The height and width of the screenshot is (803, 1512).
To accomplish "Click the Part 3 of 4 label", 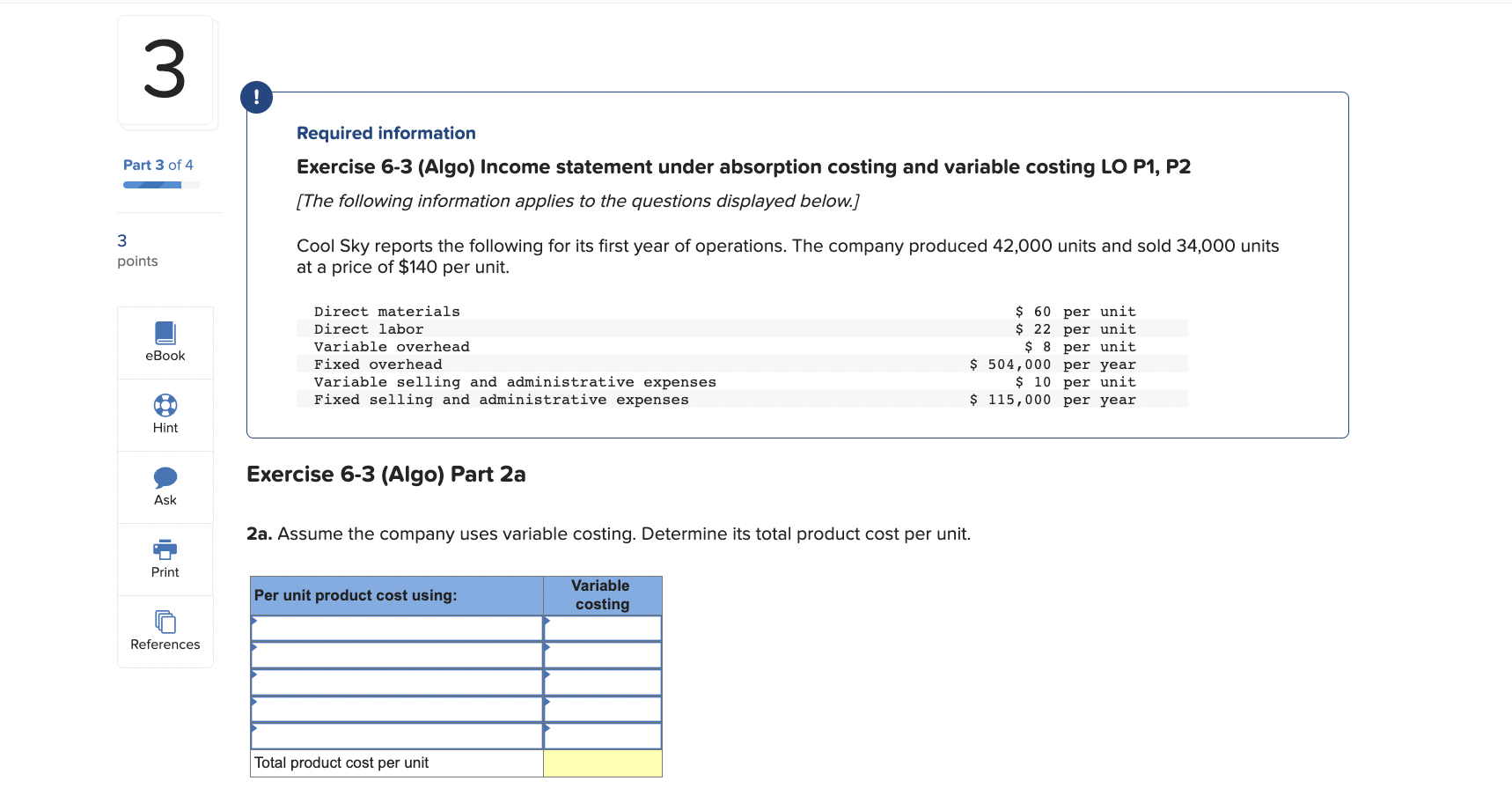I will point(158,165).
